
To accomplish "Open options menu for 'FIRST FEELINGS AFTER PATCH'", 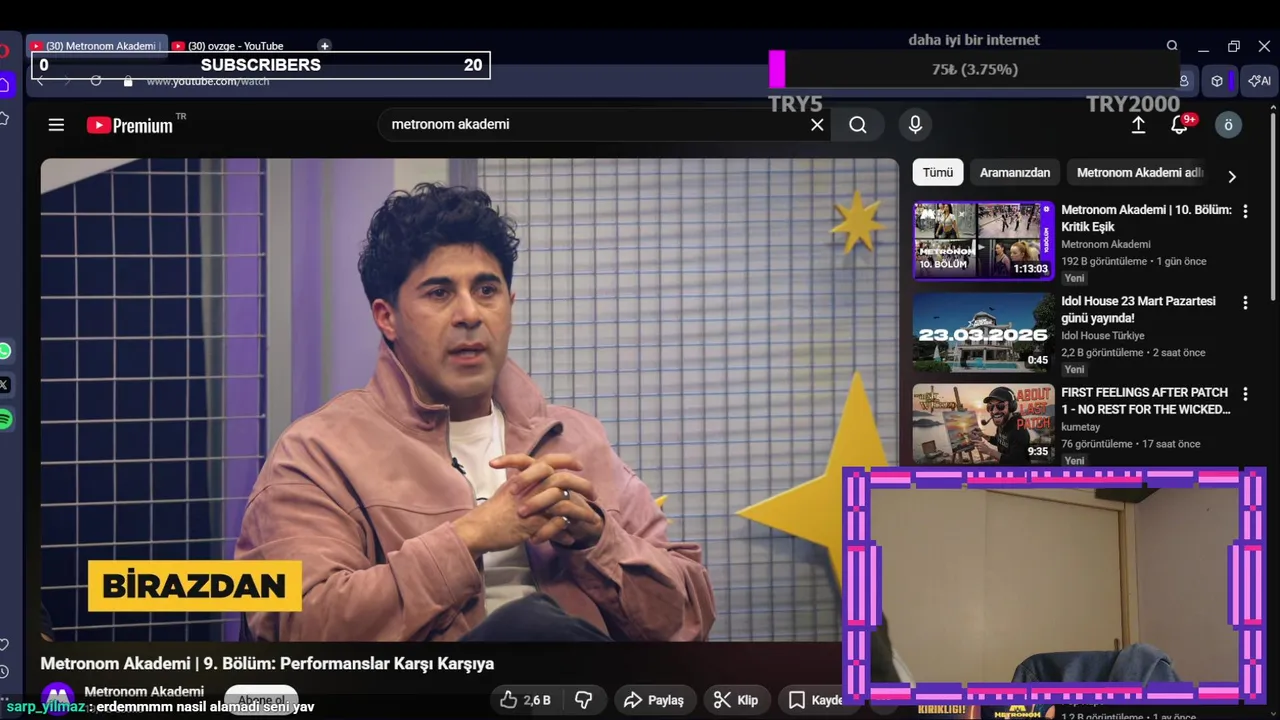I will pyautogui.click(x=1245, y=394).
